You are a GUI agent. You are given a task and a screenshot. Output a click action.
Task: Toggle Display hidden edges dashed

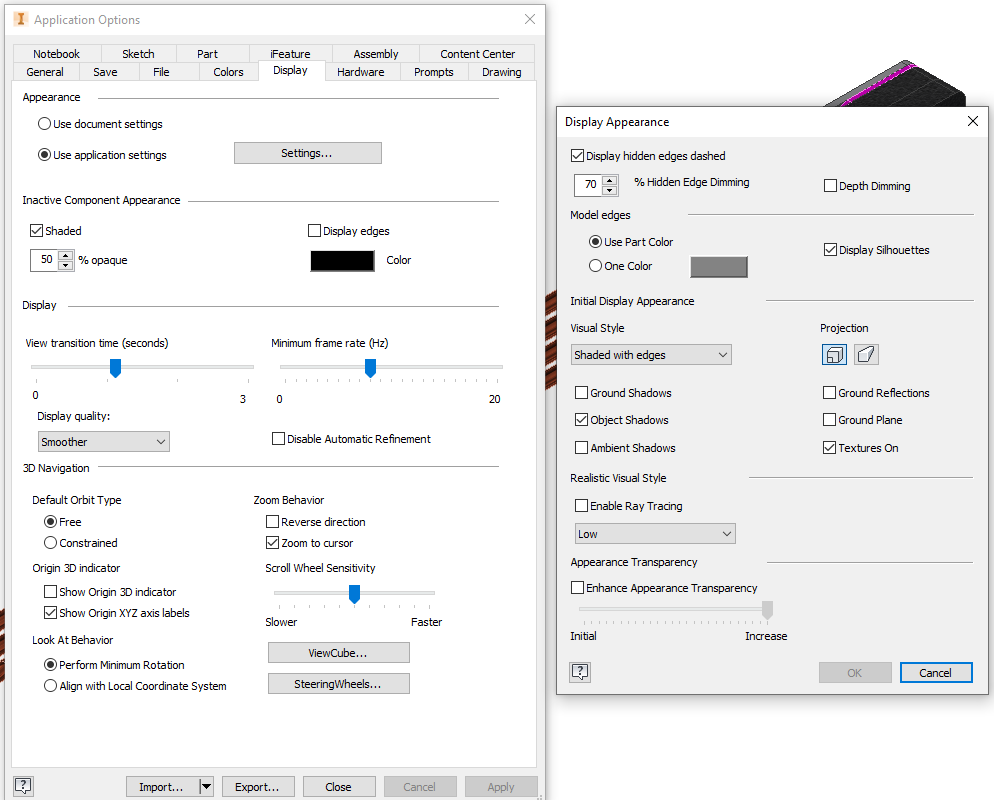(577, 156)
